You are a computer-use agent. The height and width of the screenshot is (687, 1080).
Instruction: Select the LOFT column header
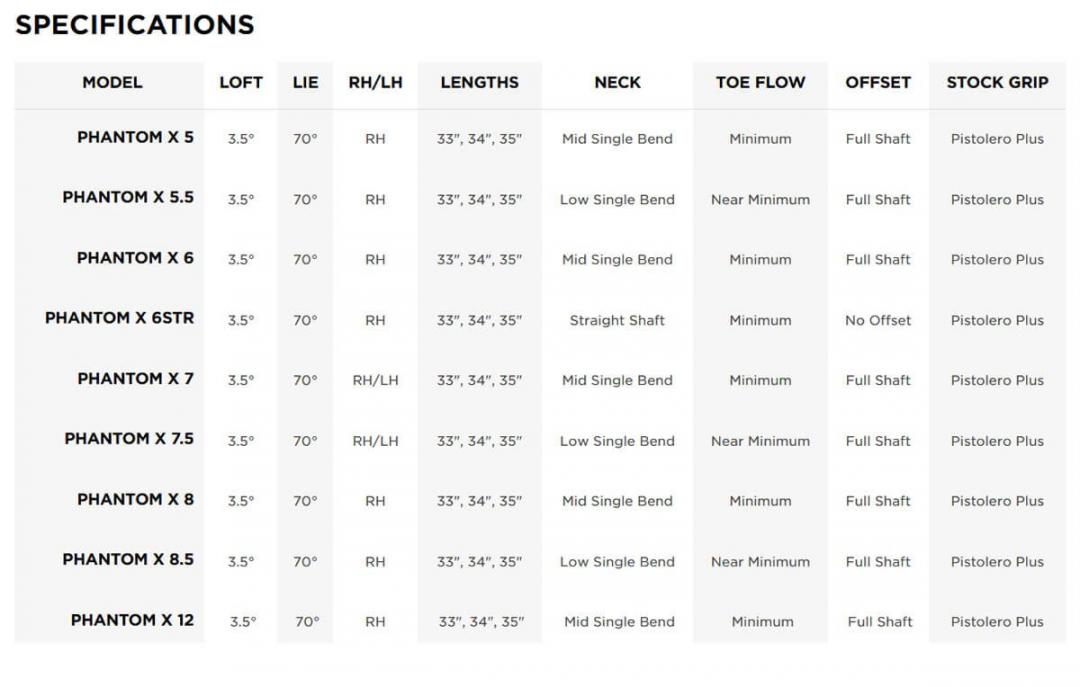[241, 83]
